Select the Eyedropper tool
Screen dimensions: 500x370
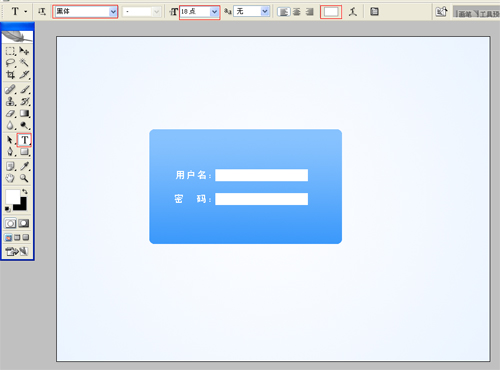pos(24,166)
